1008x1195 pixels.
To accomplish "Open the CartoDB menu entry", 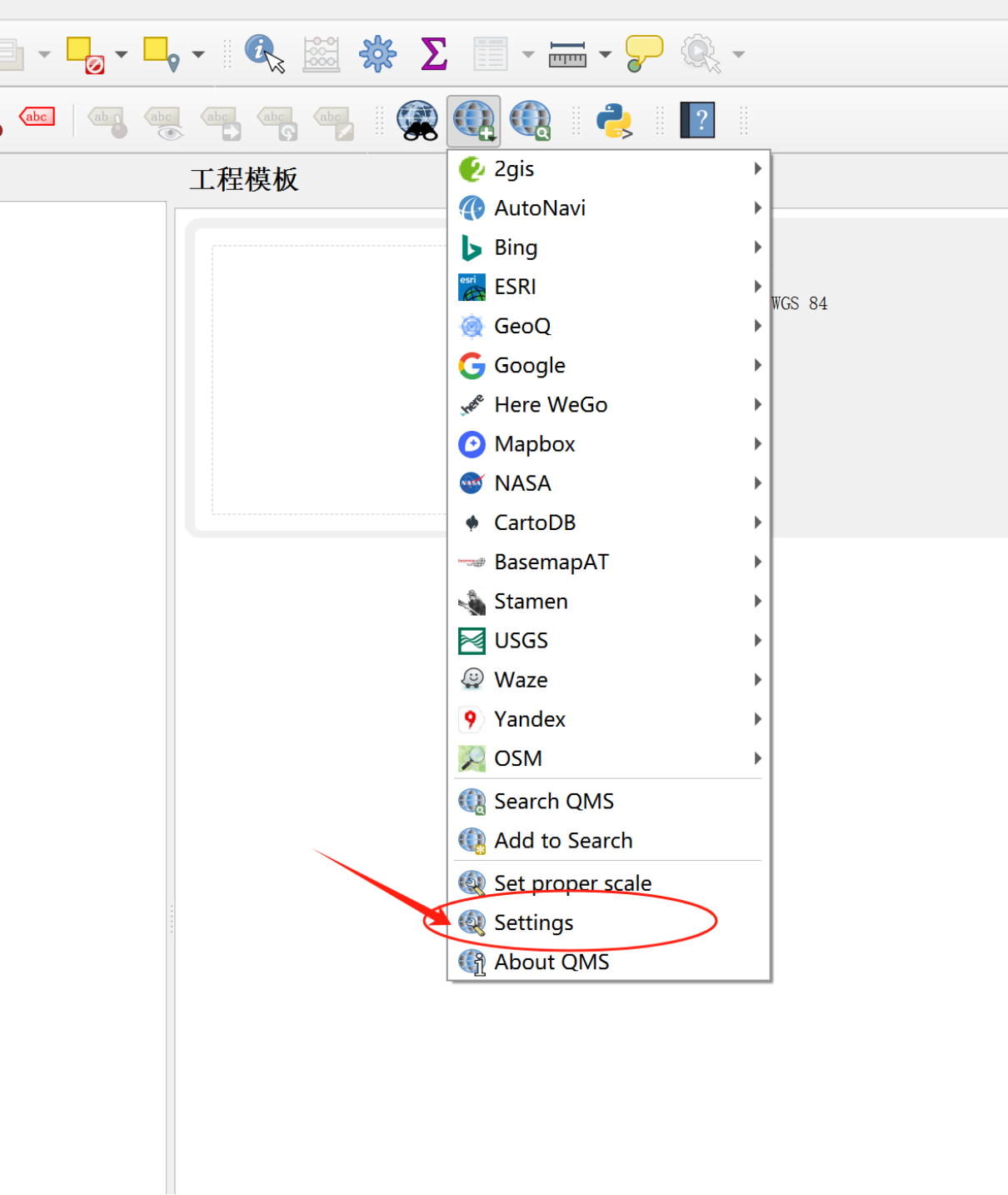I will [609, 522].
